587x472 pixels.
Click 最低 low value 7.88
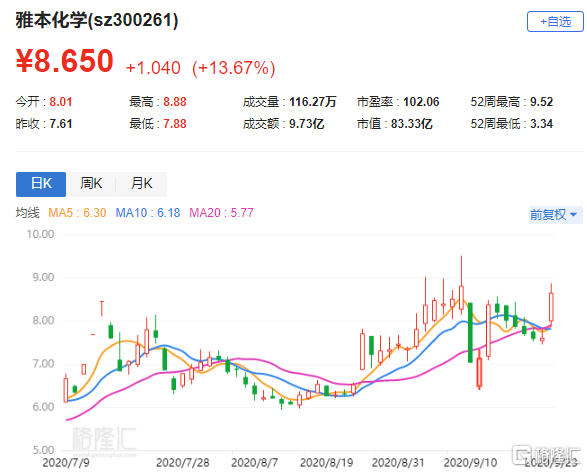(x=175, y=124)
